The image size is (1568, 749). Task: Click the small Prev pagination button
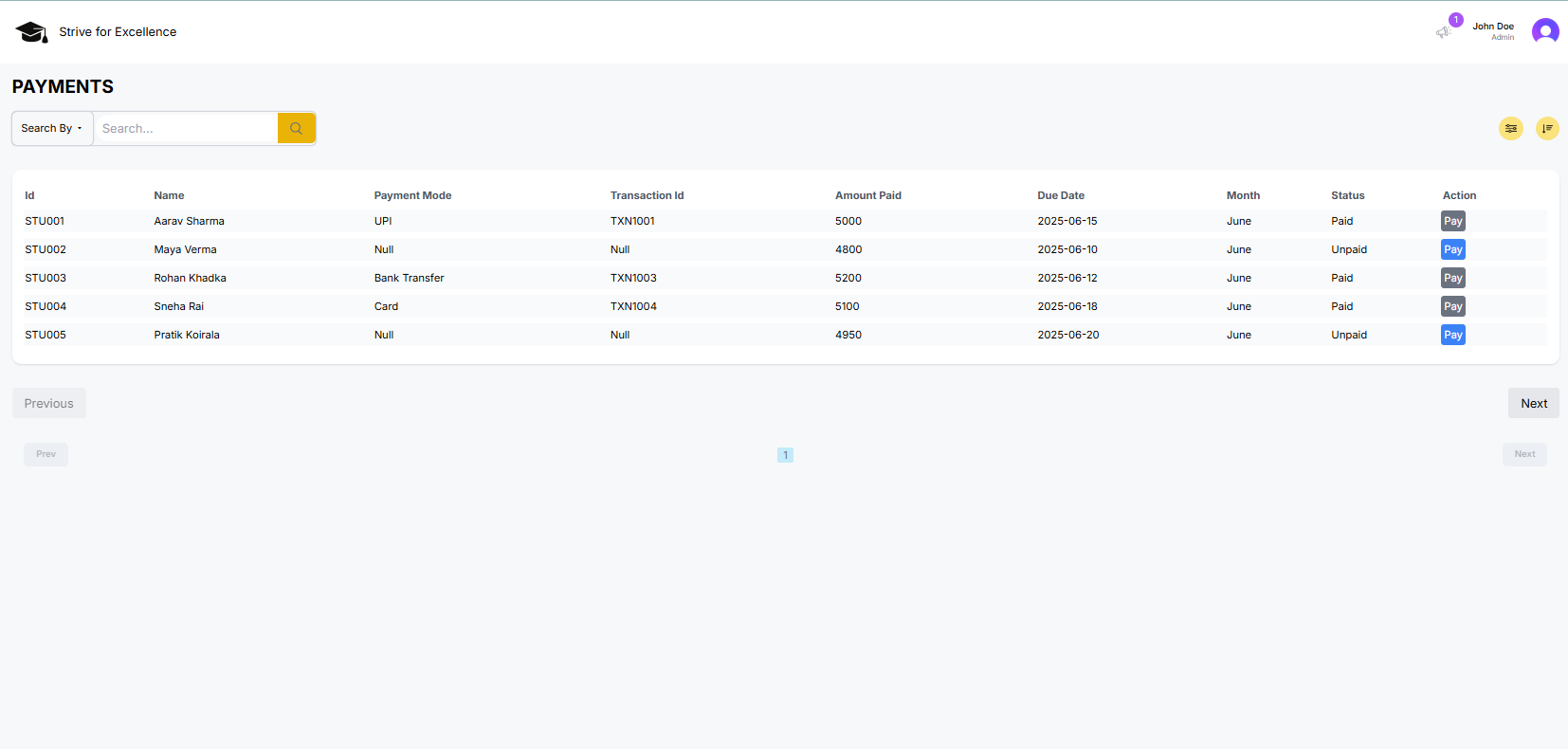click(x=46, y=454)
